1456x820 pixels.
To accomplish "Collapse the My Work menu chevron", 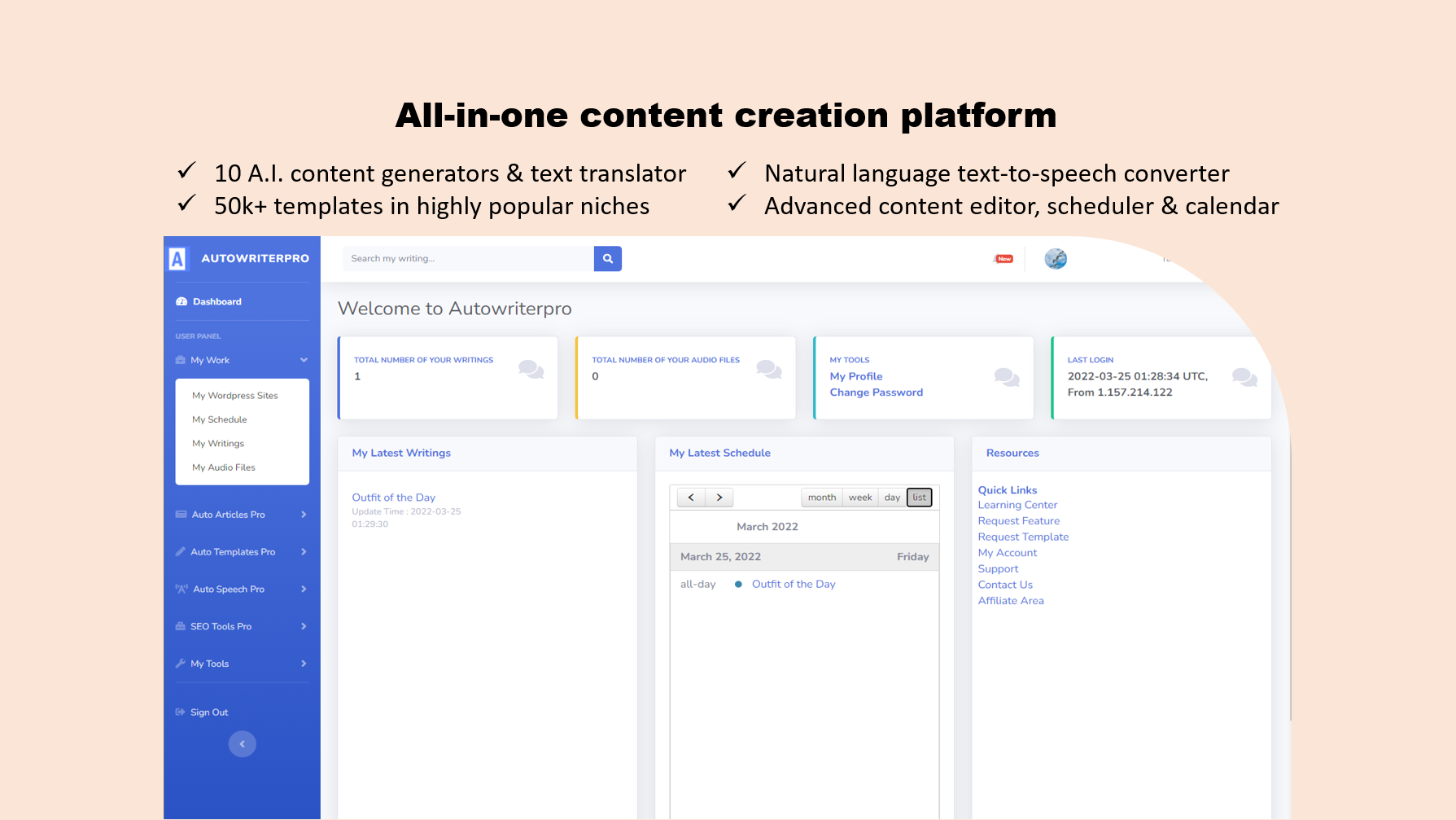I will click(x=304, y=360).
